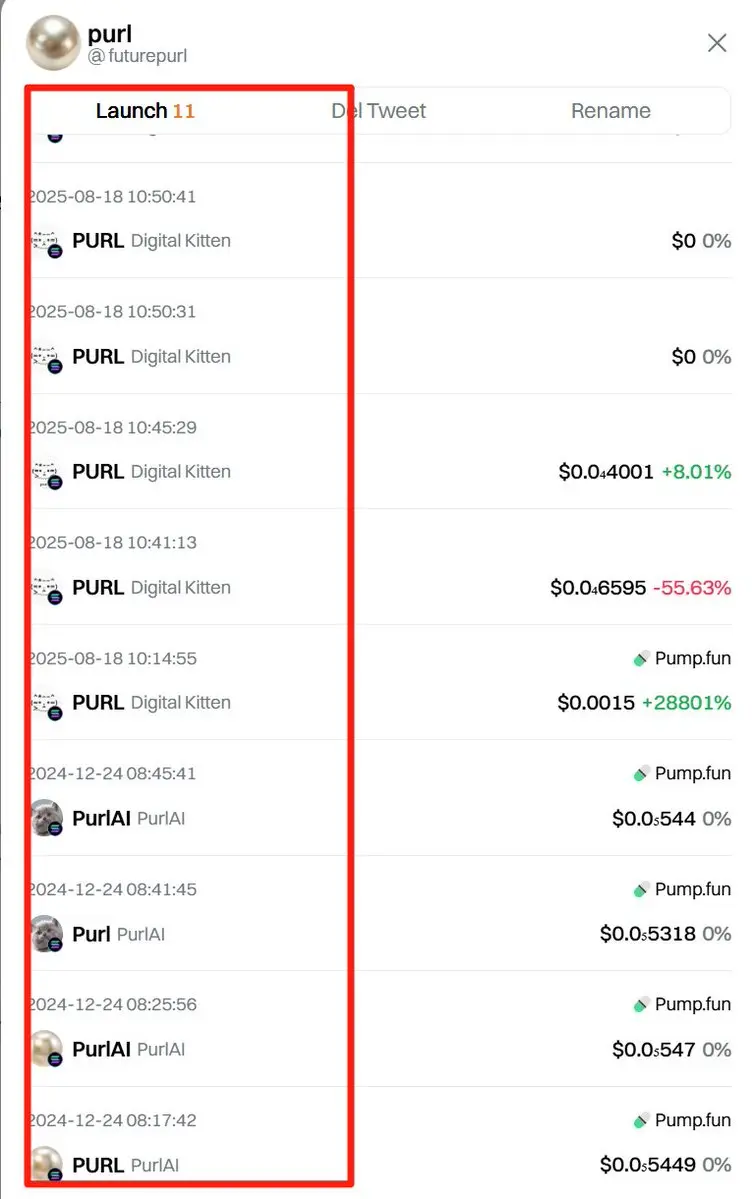Switch to the Del Tweet tab
754x1199 pixels.
pos(379,111)
